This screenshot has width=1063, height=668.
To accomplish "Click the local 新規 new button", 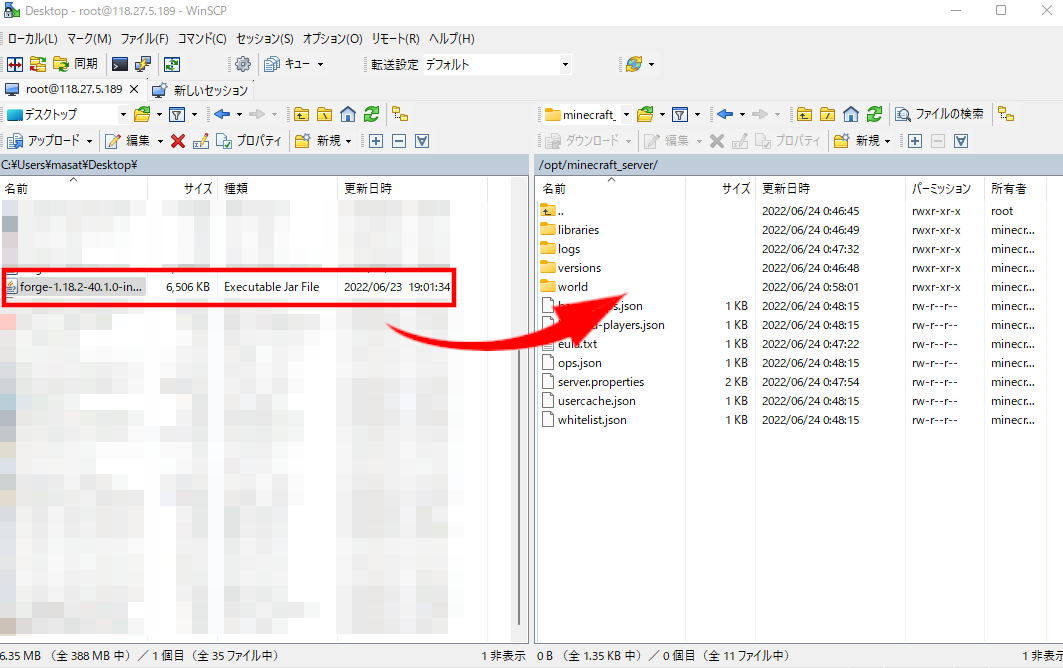I will [x=318, y=140].
